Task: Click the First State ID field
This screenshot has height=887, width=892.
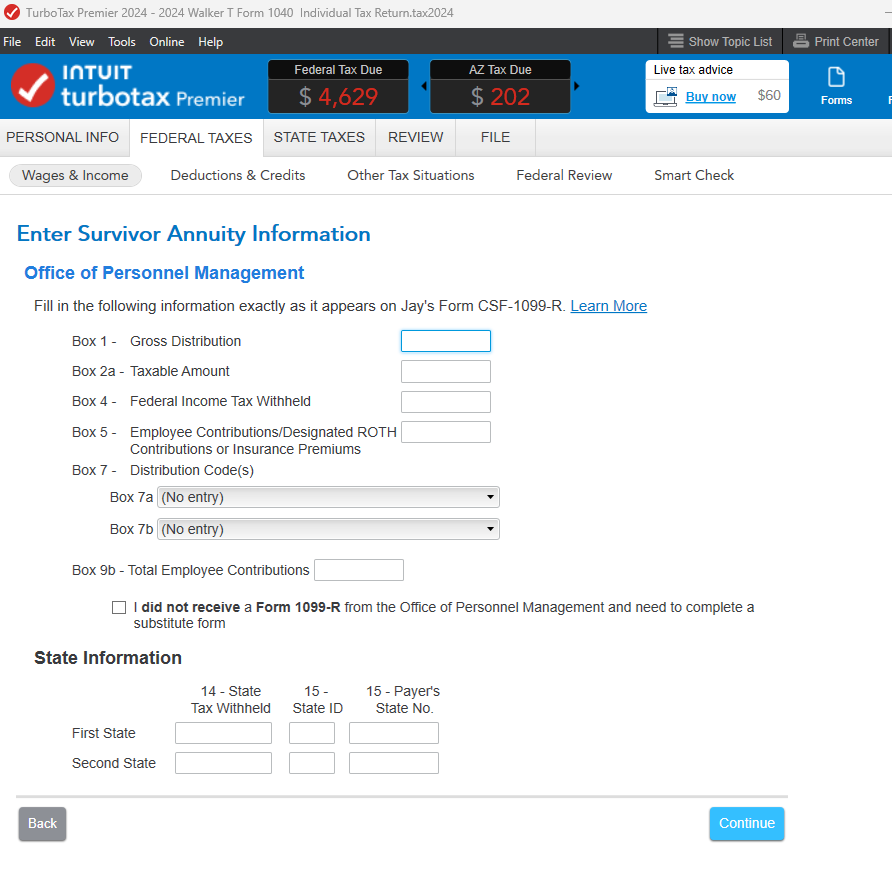Action: pos(312,733)
